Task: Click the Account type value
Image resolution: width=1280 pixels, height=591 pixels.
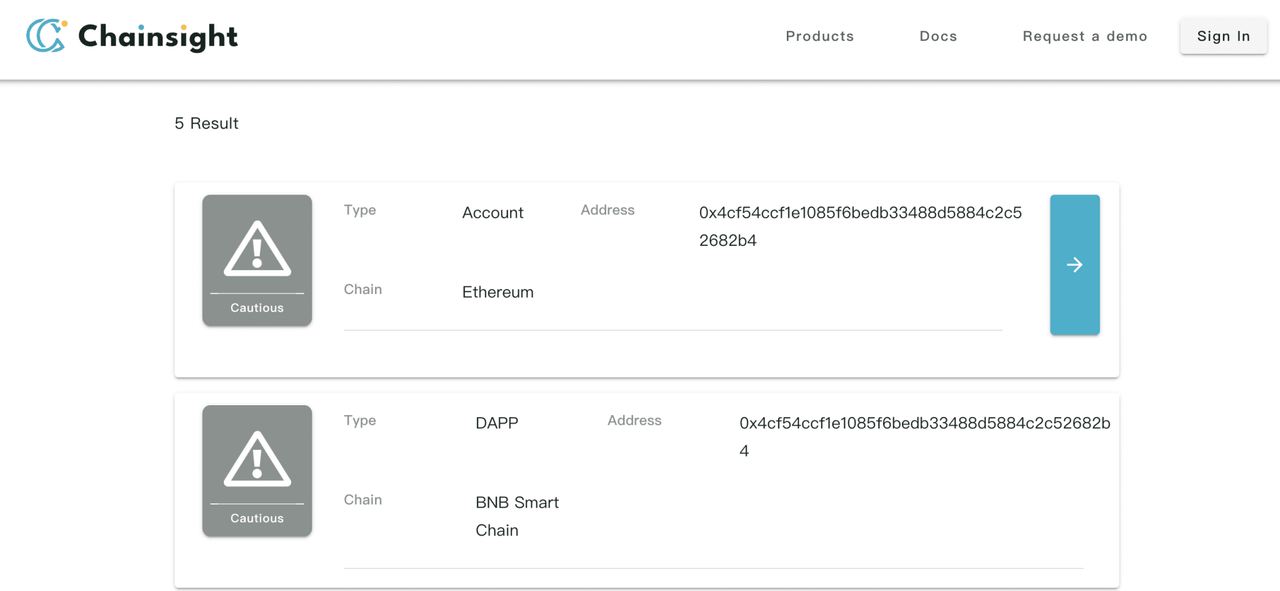Action: coord(492,213)
